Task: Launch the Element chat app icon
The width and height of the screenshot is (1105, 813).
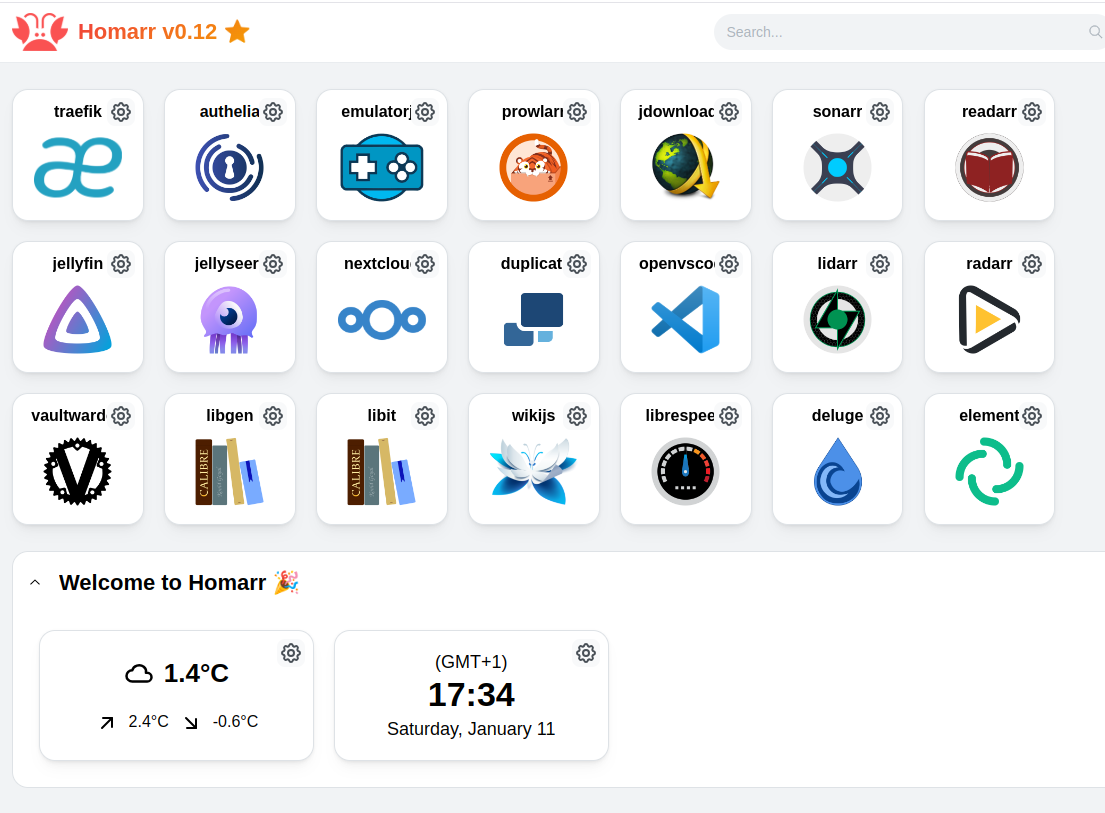Action: (989, 471)
